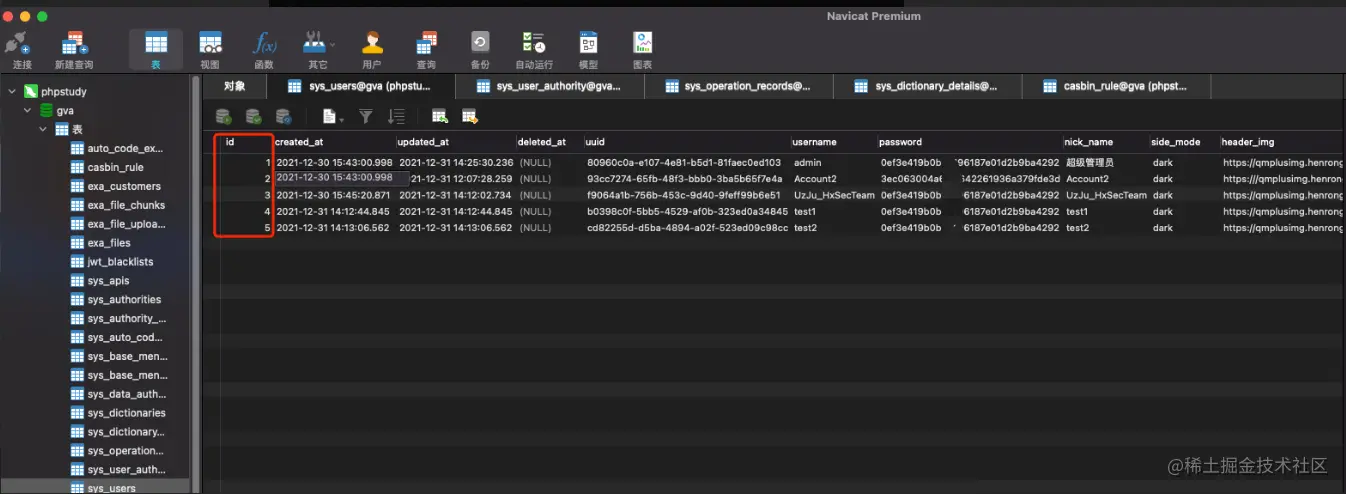Click the text/memo document icon
The height and width of the screenshot is (494, 1346).
[328, 116]
